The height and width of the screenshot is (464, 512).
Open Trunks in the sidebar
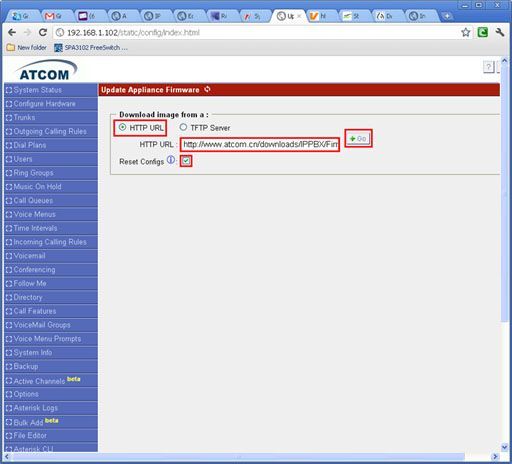pos(51,118)
